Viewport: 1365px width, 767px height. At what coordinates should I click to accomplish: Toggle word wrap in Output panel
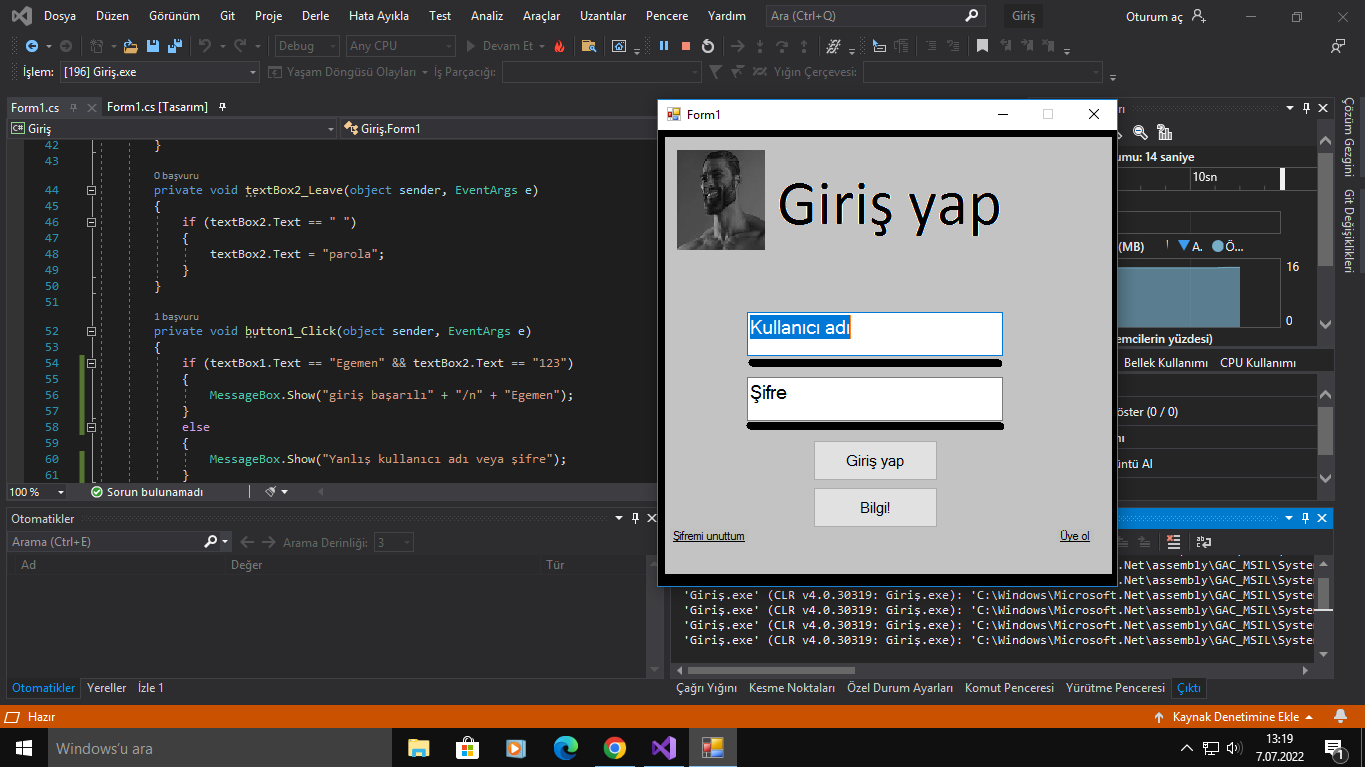pyautogui.click(x=1204, y=542)
